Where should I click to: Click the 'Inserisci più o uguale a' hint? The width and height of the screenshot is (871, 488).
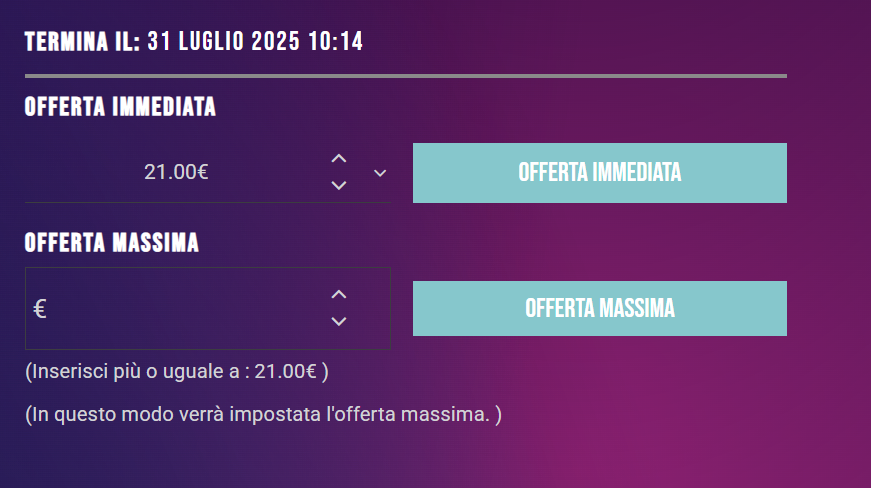pyautogui.click(x=138, y=371)
